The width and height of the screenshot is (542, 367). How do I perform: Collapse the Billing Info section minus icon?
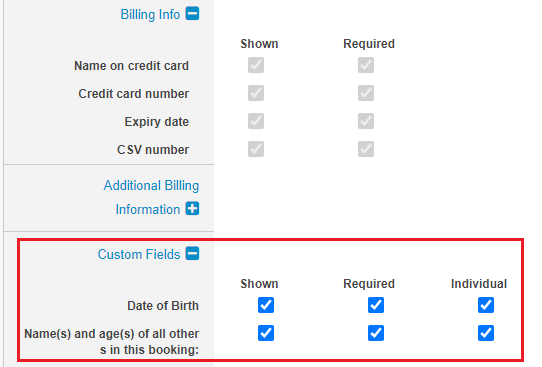click(x=192, y=14)
